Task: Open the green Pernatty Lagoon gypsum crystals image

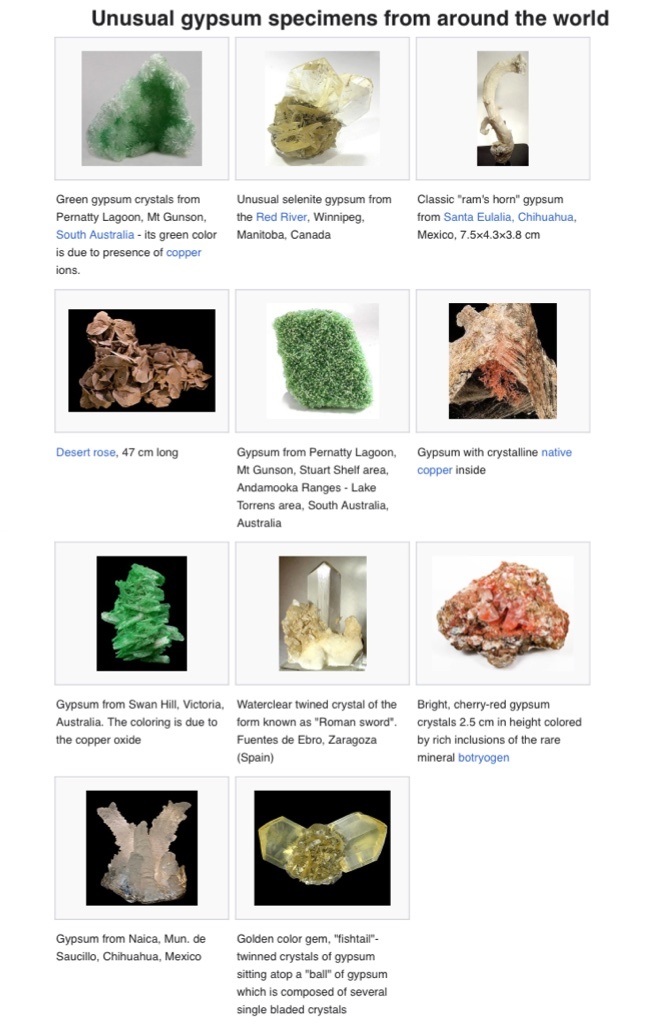Action: pyautogui.click(x=142, y=108)
